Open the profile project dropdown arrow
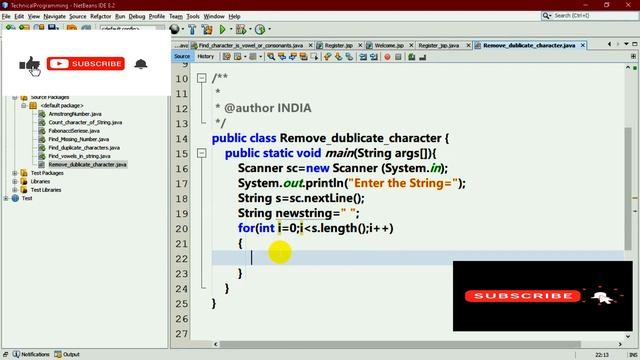640x360 pixels. [x=269, y=29]
